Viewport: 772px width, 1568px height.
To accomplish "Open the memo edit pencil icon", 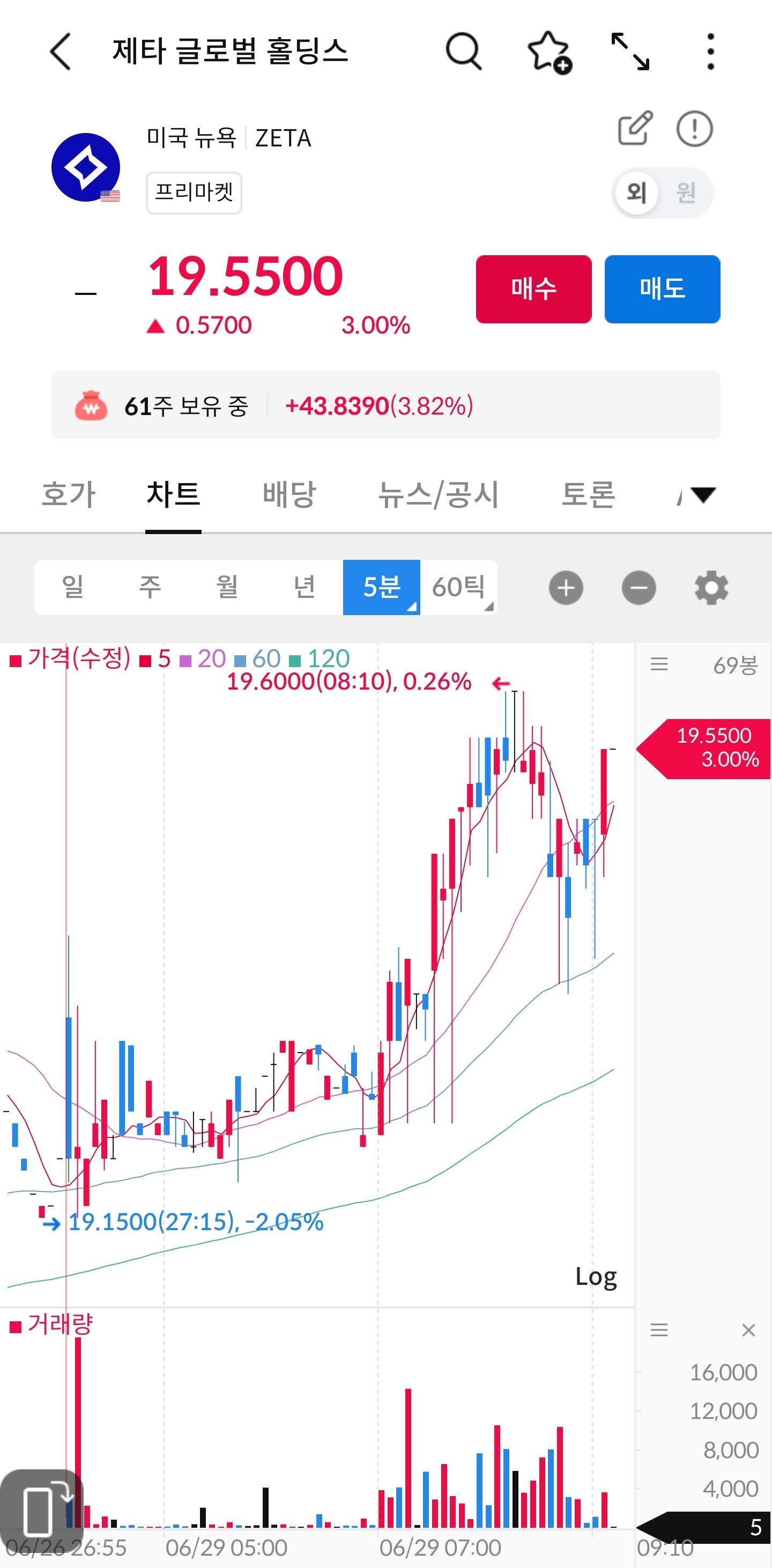I will 635,128.
